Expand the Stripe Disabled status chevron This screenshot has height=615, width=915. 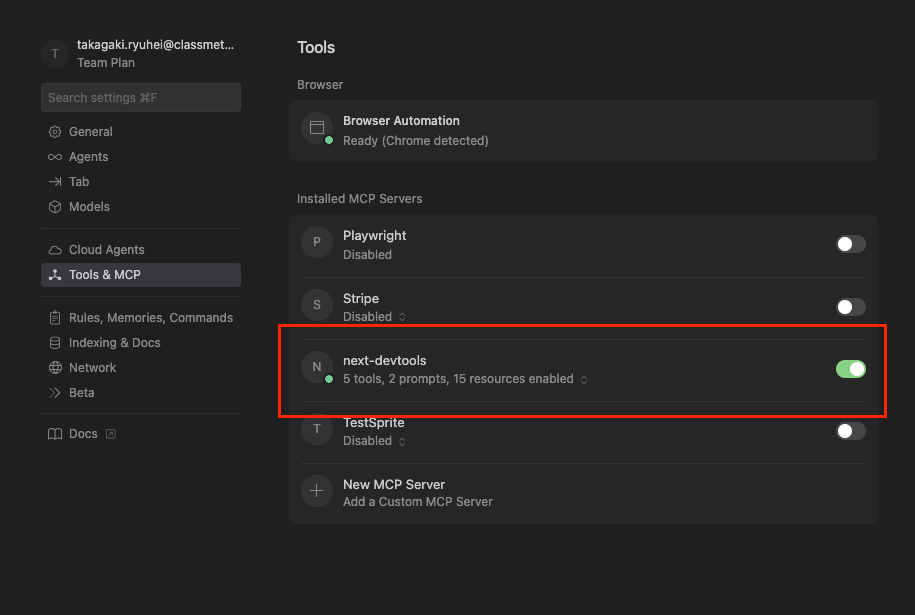[x=403, y=317]
